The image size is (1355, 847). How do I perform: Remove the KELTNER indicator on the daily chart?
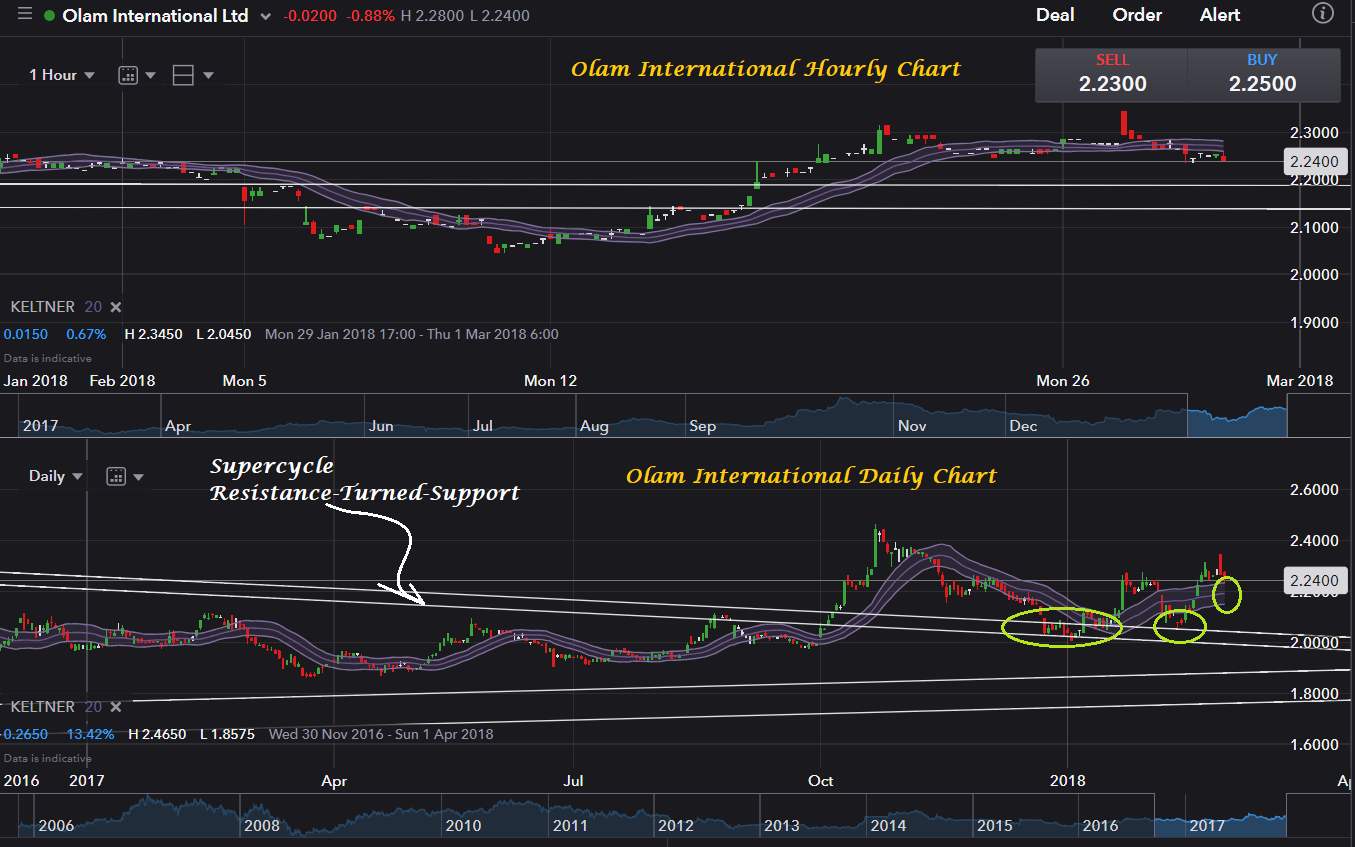115,707
